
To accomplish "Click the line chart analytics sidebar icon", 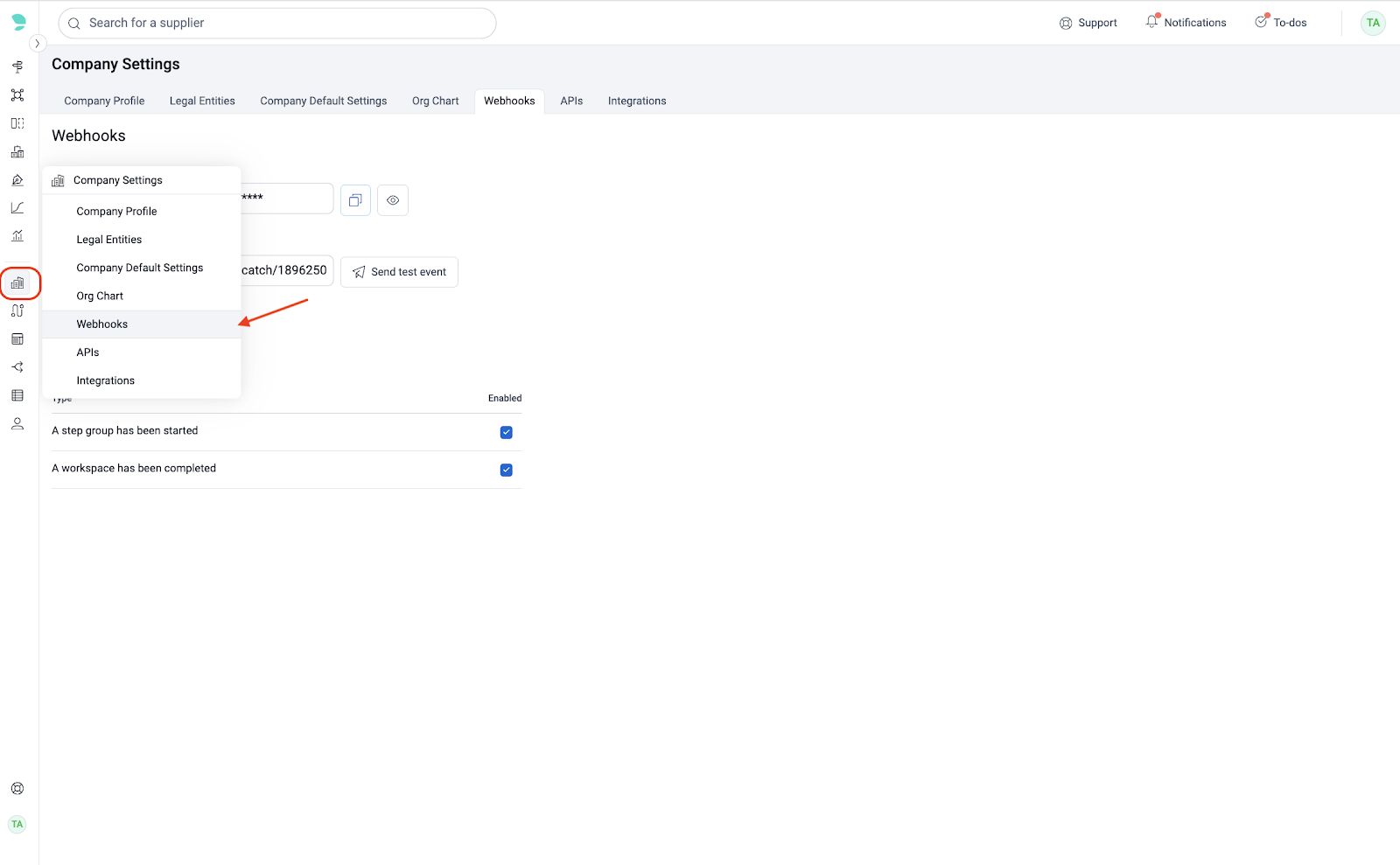I will tap(17, 208).
